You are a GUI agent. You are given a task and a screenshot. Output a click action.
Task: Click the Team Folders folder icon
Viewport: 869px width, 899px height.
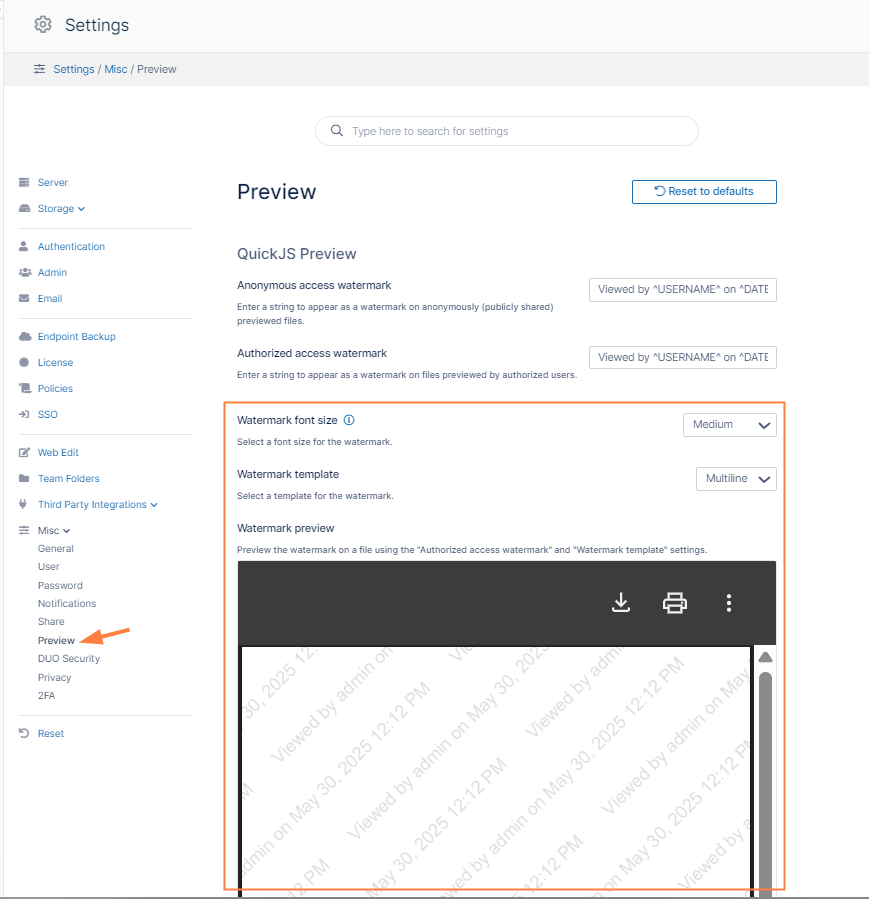[x=24, y=478]
